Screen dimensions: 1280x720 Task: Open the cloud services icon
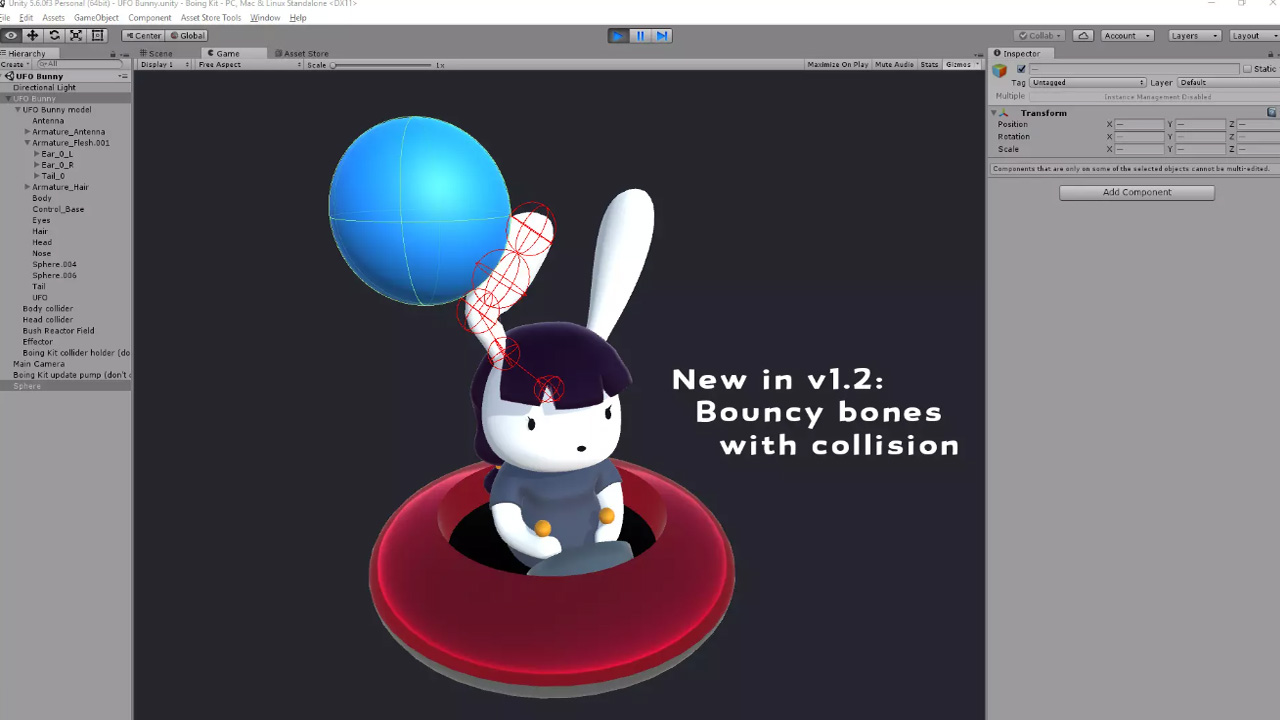pos(1082,36)
